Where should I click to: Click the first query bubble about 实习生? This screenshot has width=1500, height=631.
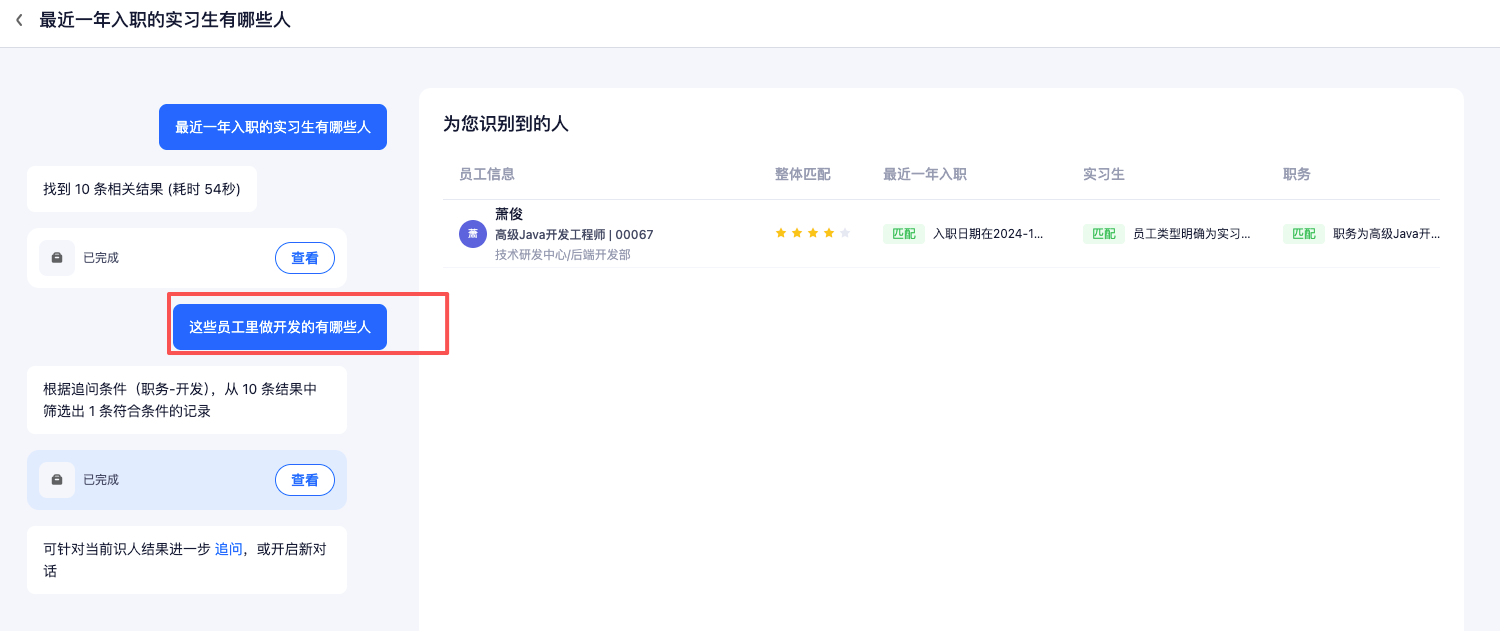click(272, 127)
